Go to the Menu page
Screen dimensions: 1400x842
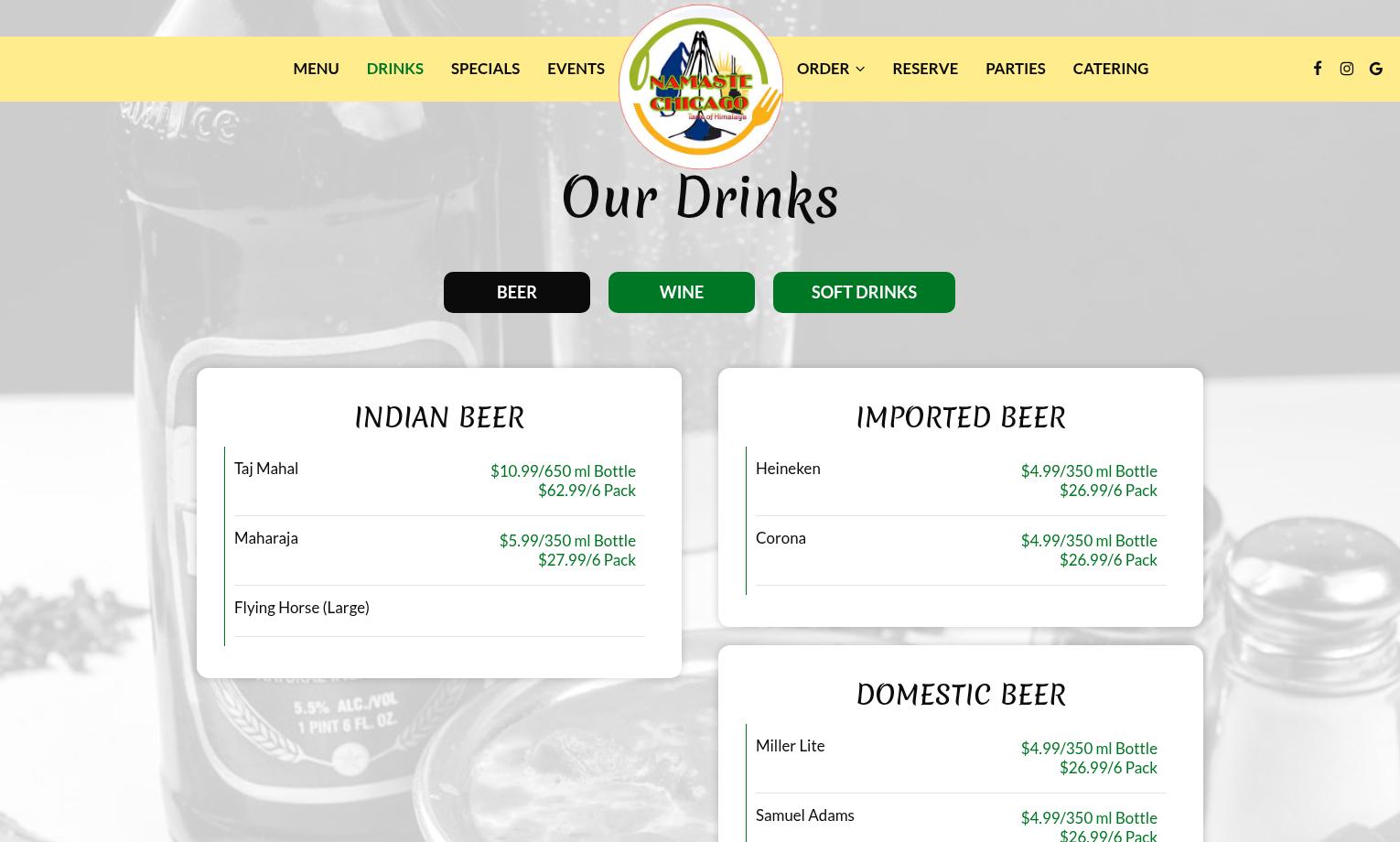tap(316, 69)
